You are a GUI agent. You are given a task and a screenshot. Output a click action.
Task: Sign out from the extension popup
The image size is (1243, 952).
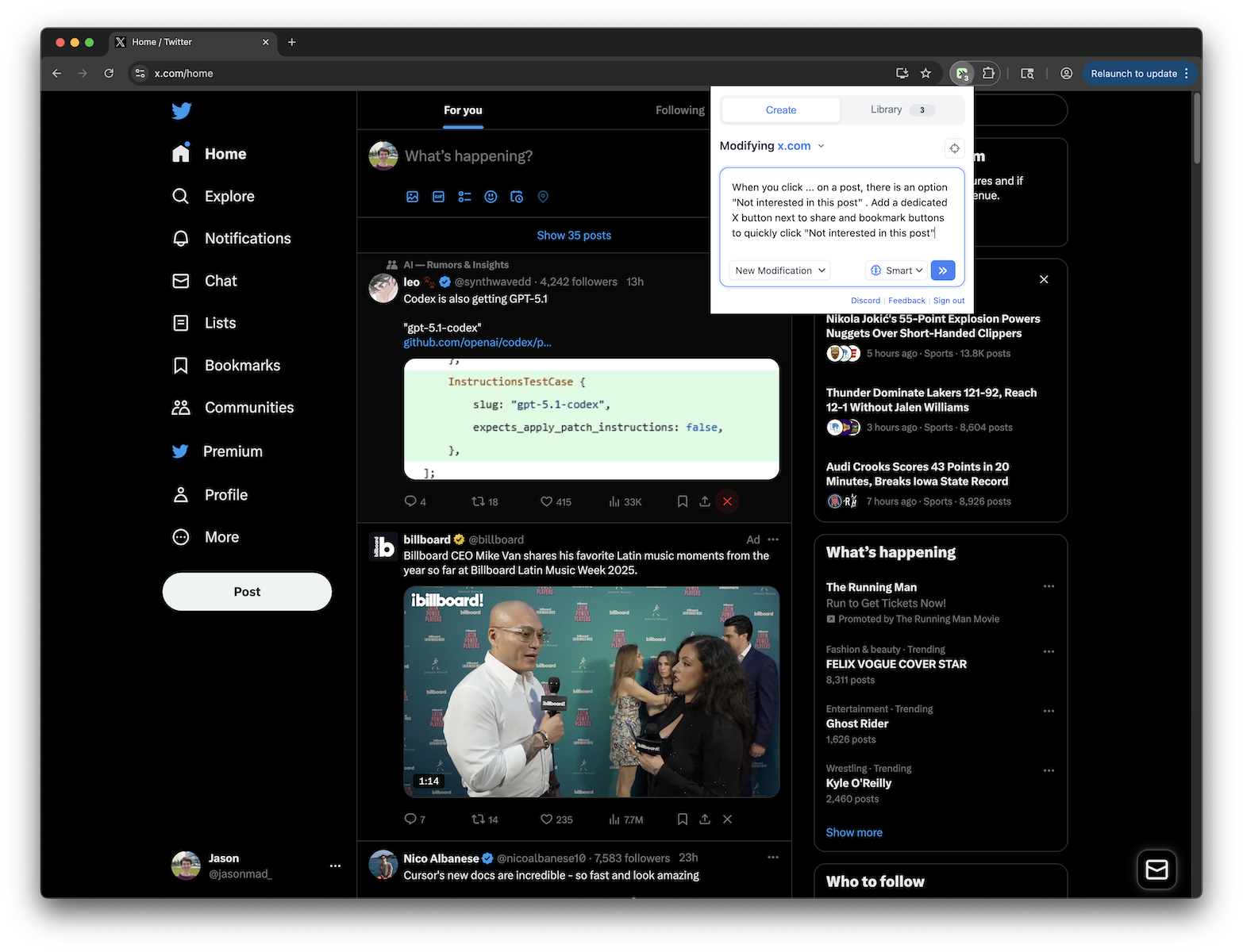(x=948, y=300)
